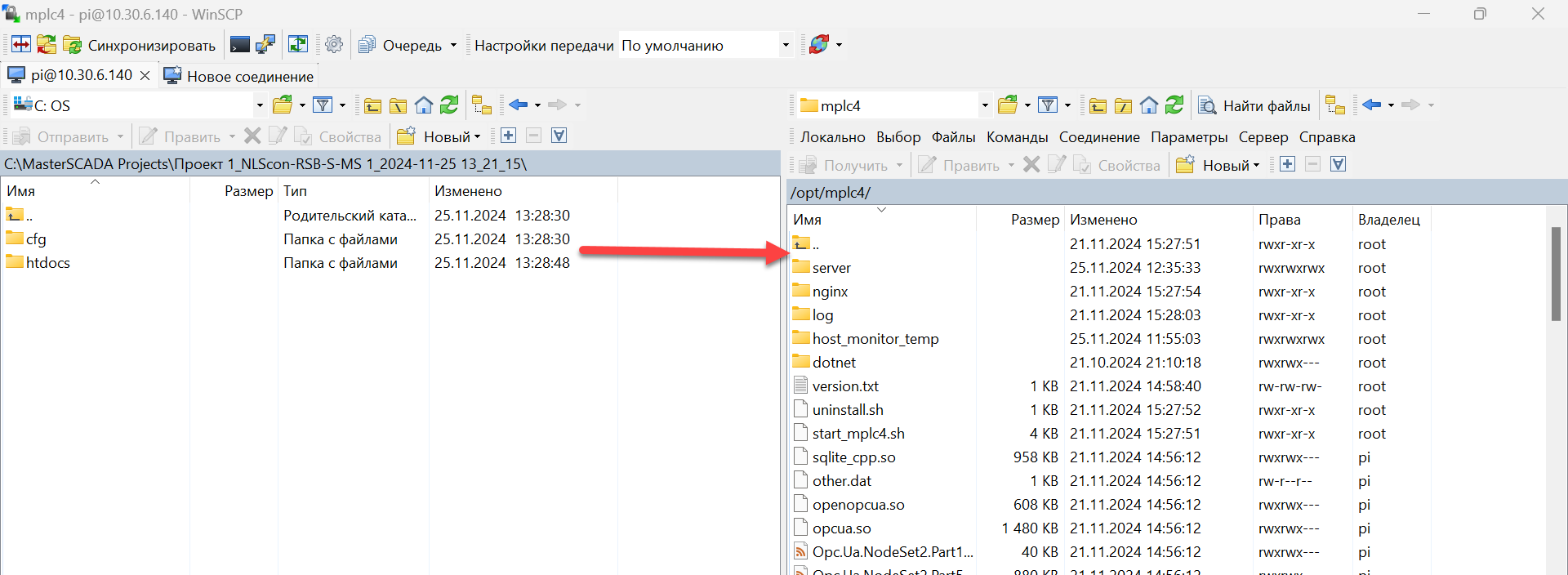Click the remote path bar /opt/mplc4/
The height and width of the screenshot is (575, 1568).
click(1177, 193)
